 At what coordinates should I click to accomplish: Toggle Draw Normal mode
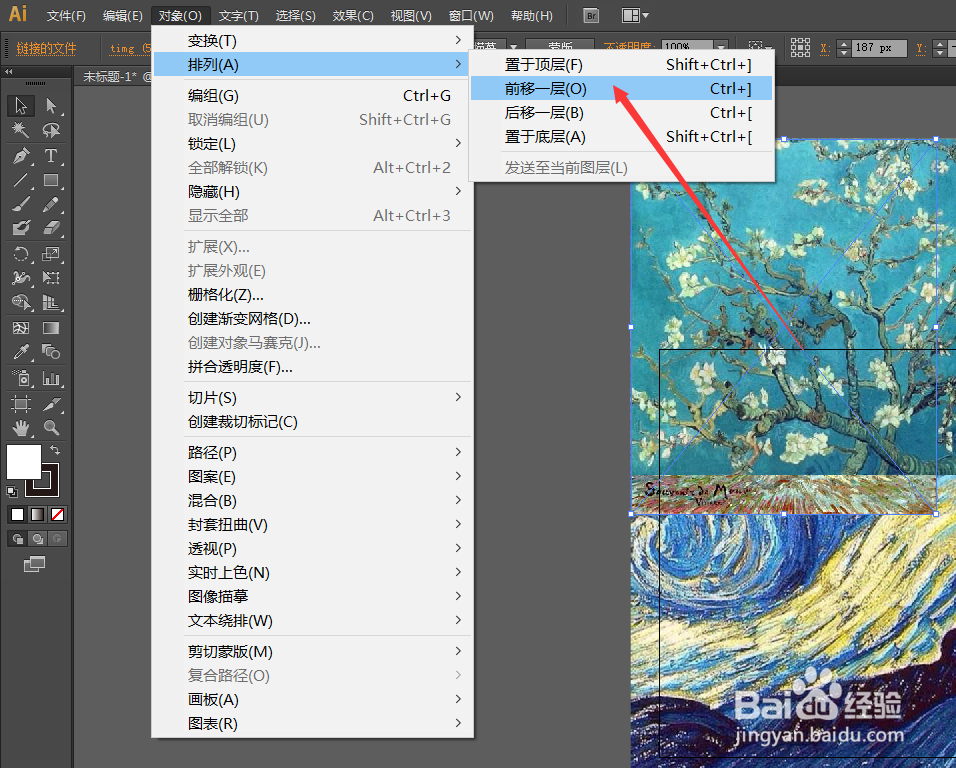click(x=18, y=539)
